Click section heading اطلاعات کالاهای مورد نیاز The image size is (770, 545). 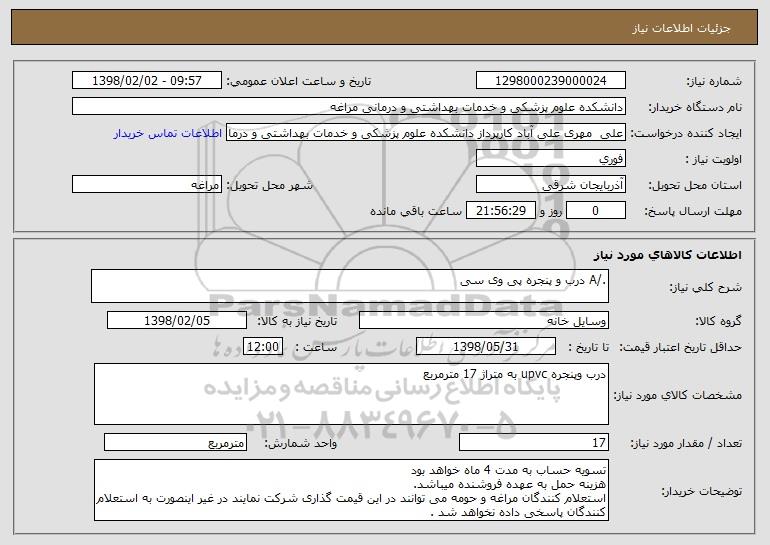pos(667,255)
